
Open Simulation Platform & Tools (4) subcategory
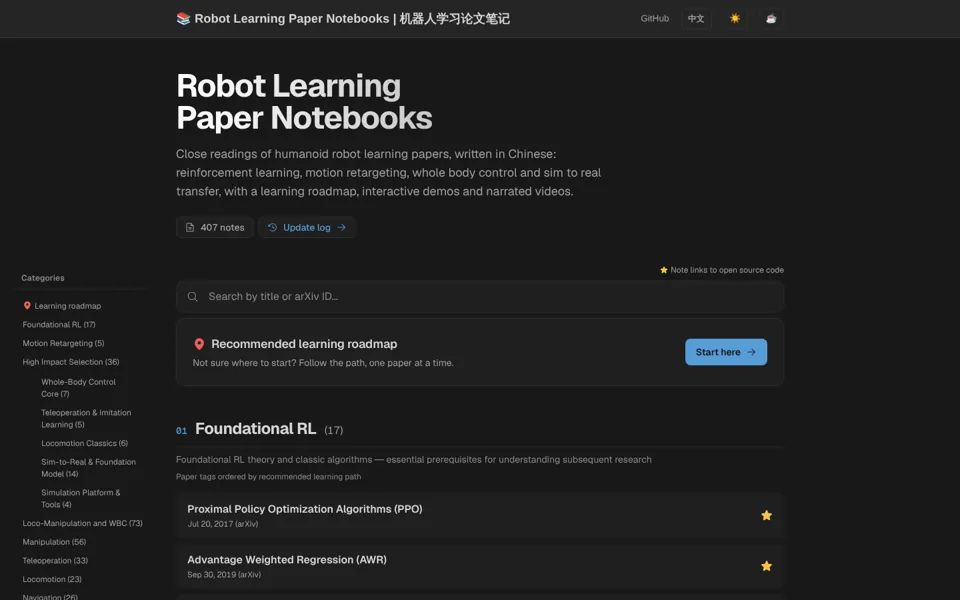(x=80, y=498)
